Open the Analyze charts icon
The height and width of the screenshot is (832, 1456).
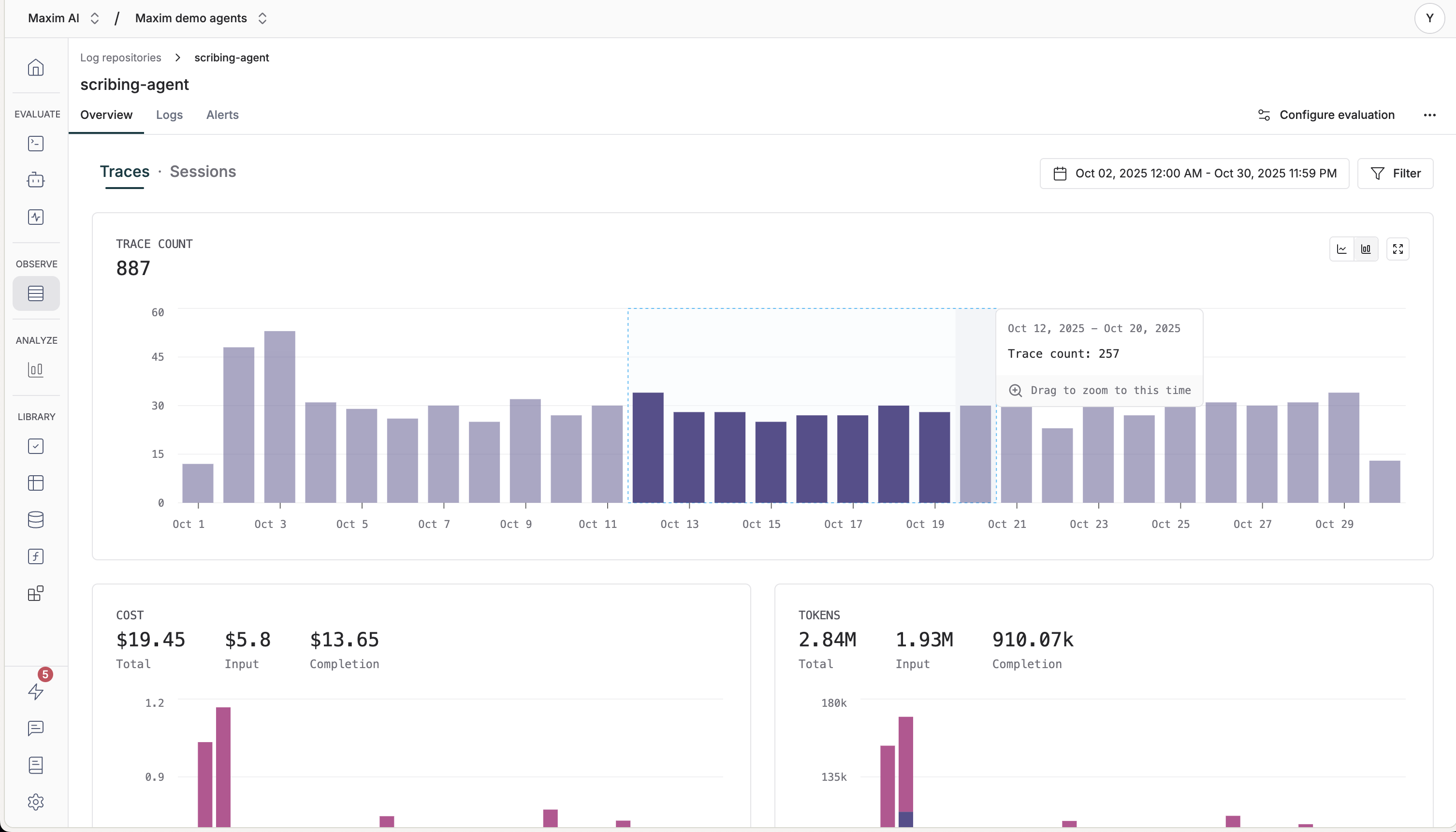pyautogui.click(x=35, y=369)
